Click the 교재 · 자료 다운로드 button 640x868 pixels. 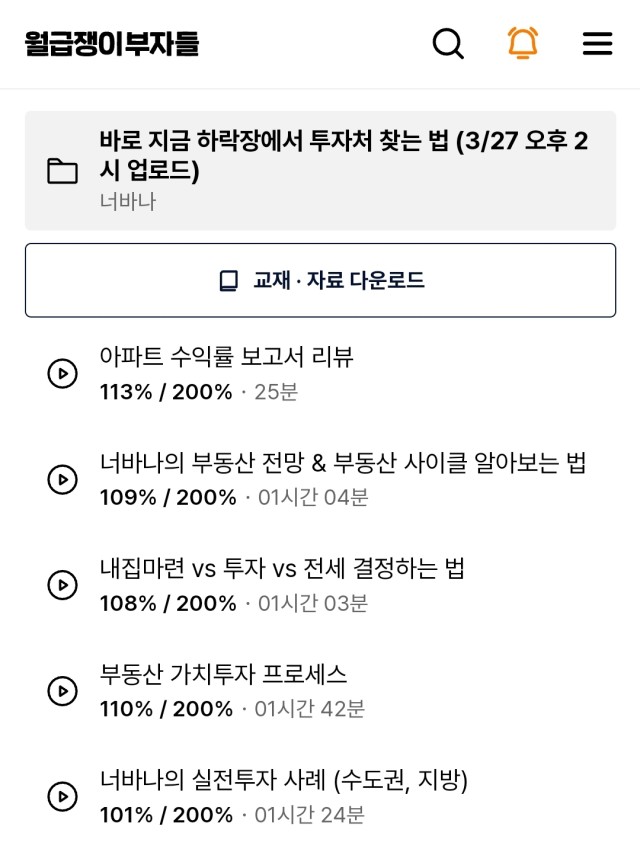[x=320, y=280]
